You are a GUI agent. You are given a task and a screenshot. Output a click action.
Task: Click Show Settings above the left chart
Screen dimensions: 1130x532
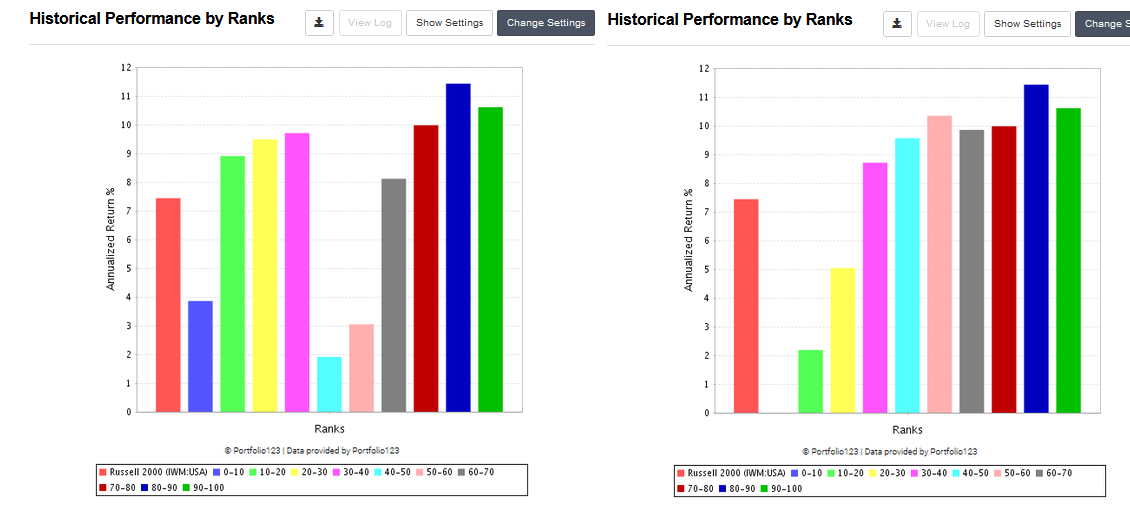[x=450, y=23]
